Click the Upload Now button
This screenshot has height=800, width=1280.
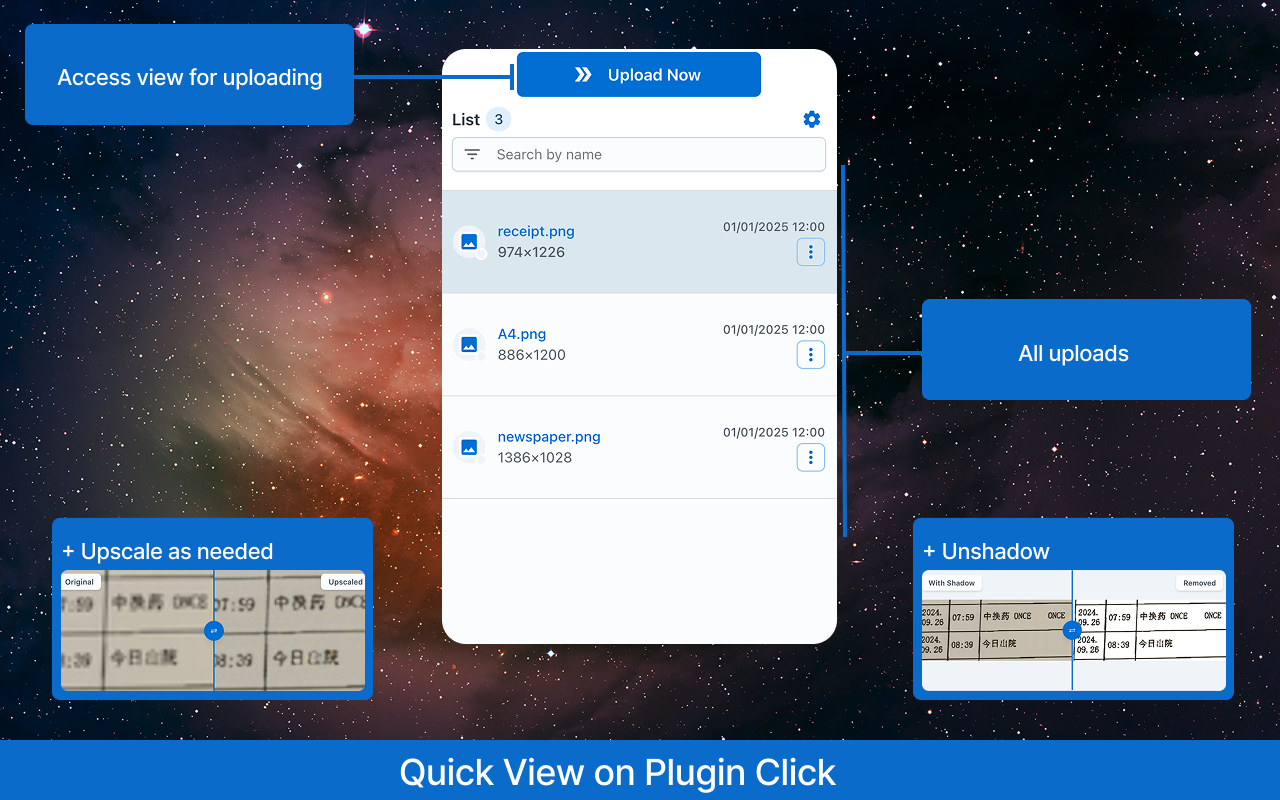pos(639,75)
